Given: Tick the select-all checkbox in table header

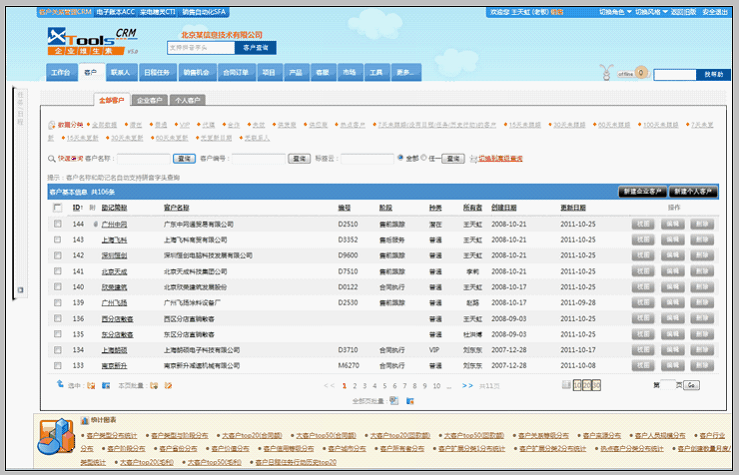Looking at the screenshot, I should point(58,208).
